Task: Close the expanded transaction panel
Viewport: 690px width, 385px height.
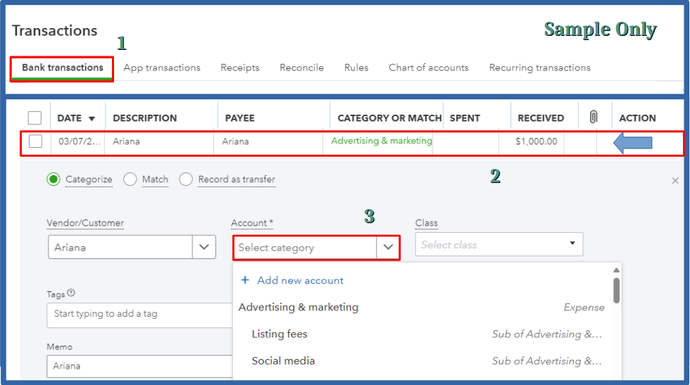Action: [675, 181]
